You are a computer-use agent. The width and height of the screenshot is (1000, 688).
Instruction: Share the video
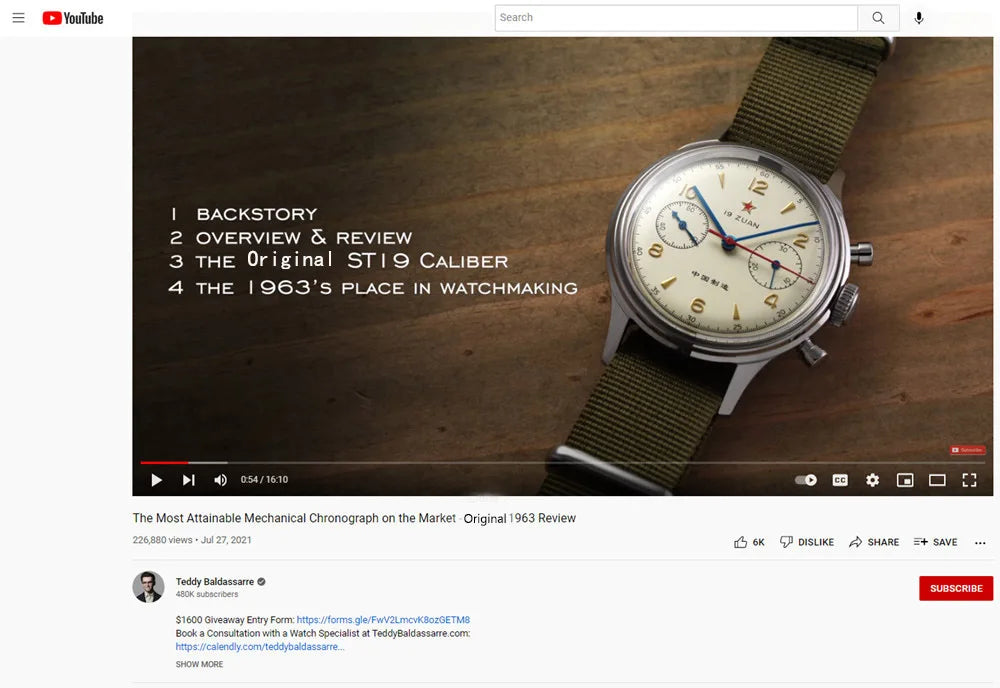point(874,541)
